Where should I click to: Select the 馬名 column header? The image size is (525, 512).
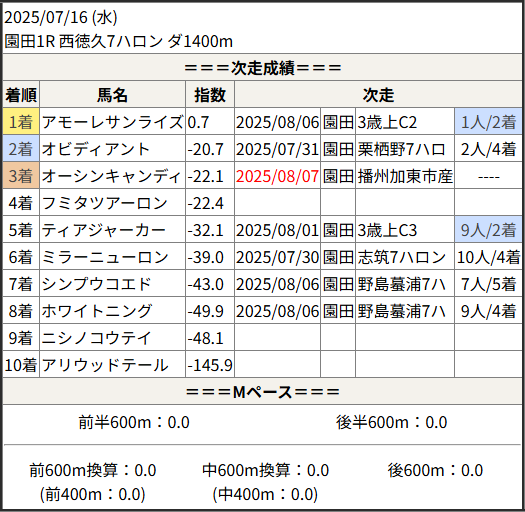[112, 95]
